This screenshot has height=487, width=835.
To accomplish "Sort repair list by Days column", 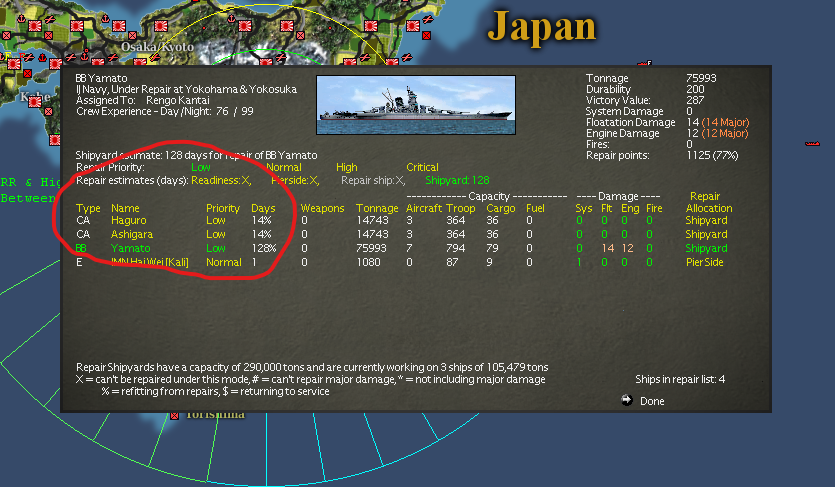I will pos(263,209).
